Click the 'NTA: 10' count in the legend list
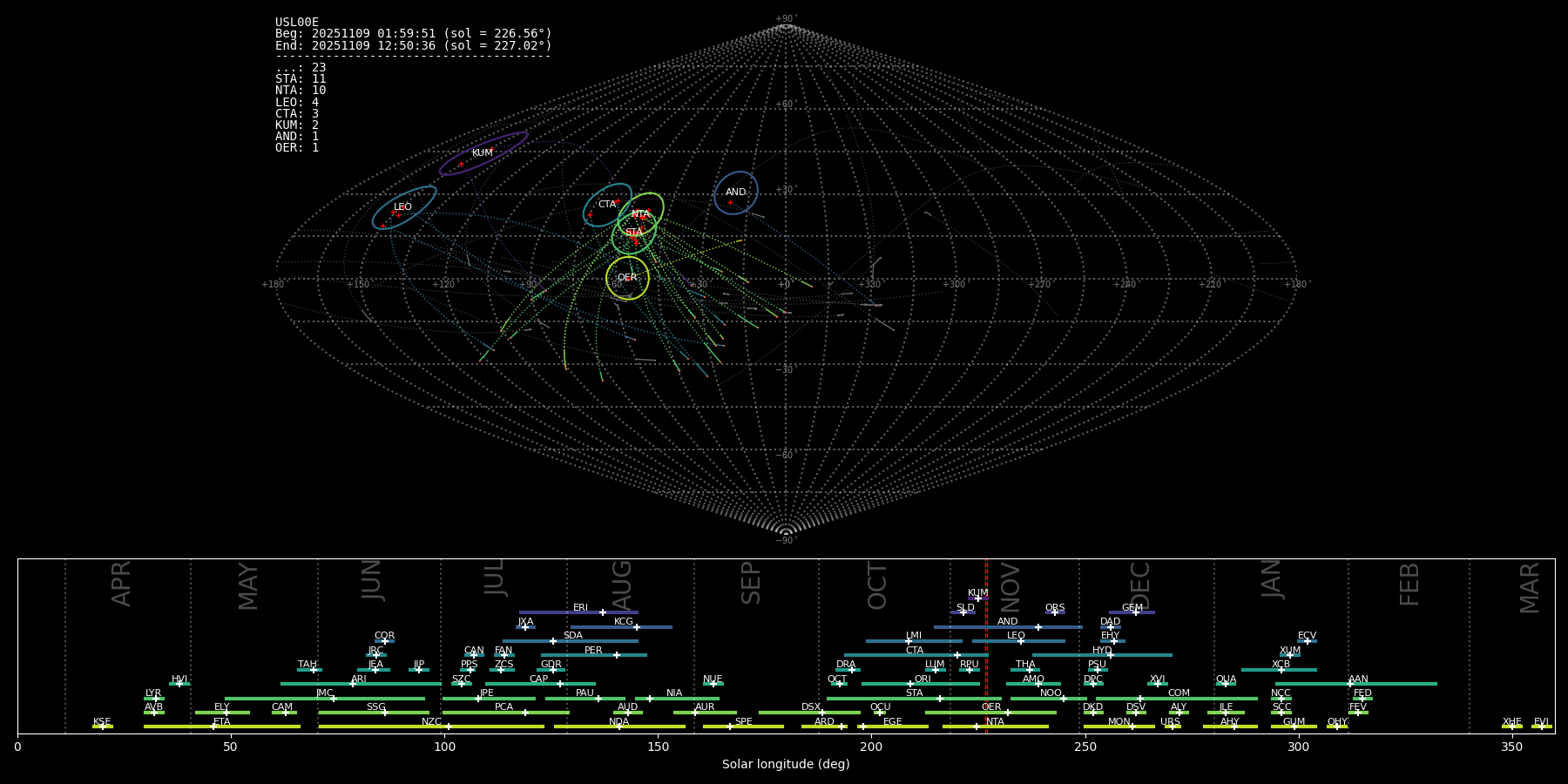The height and width of the screenshot is (784, 1568). (301, 91)
